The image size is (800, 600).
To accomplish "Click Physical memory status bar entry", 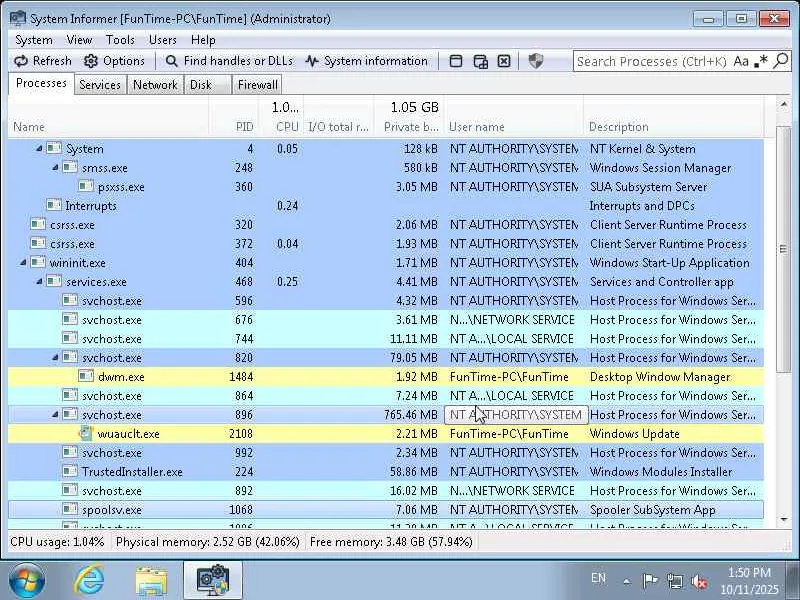I will tap(208, 542).
